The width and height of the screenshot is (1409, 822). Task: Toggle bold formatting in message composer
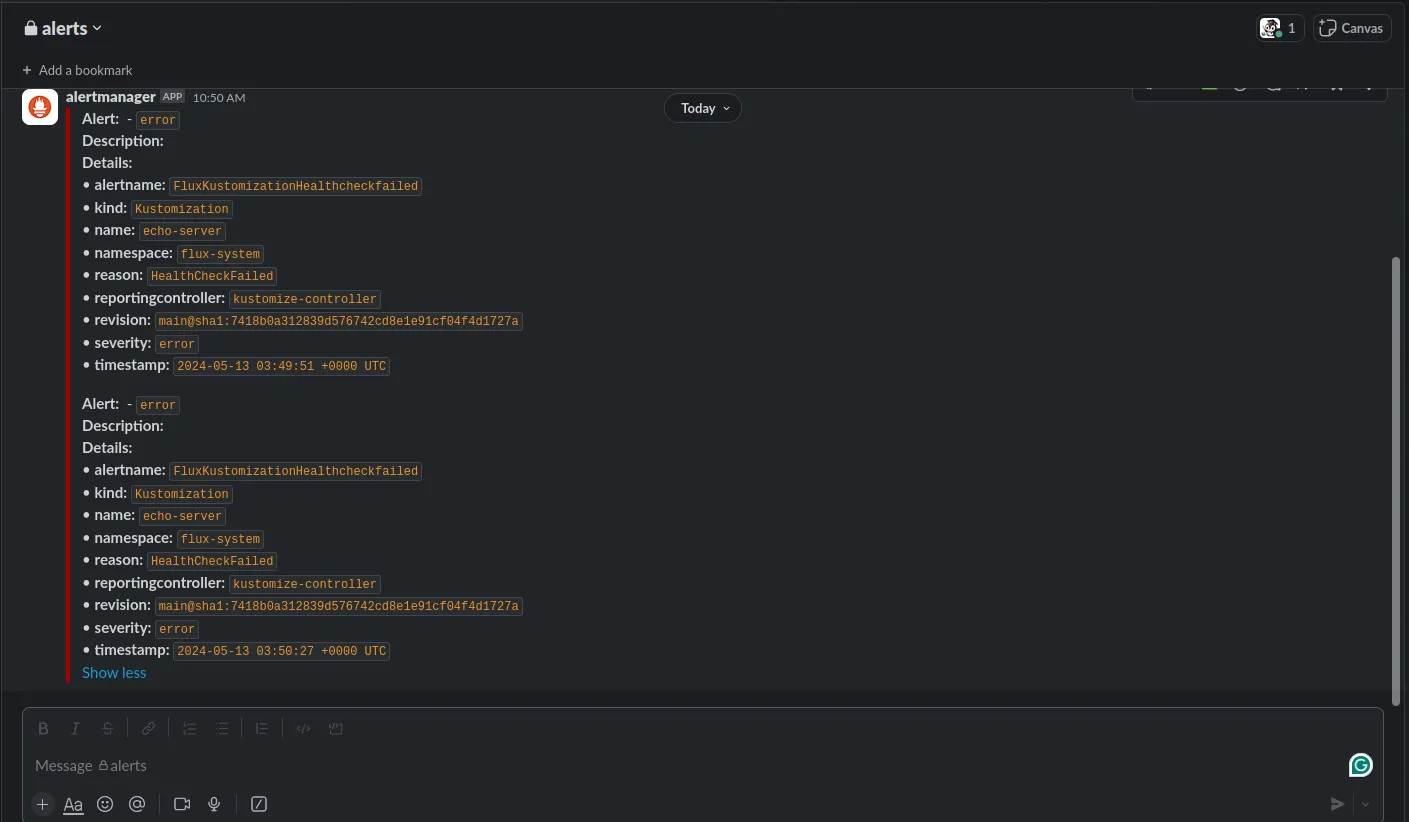coord(43,728)
